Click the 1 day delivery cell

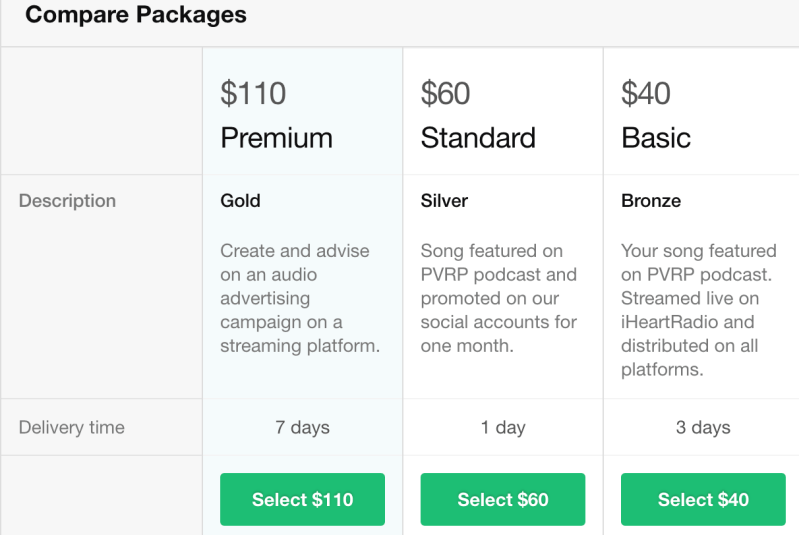click(x=503, y=427)
